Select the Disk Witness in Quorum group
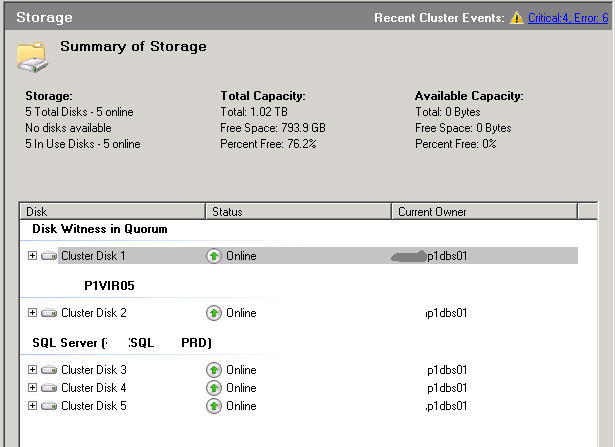 99,229
